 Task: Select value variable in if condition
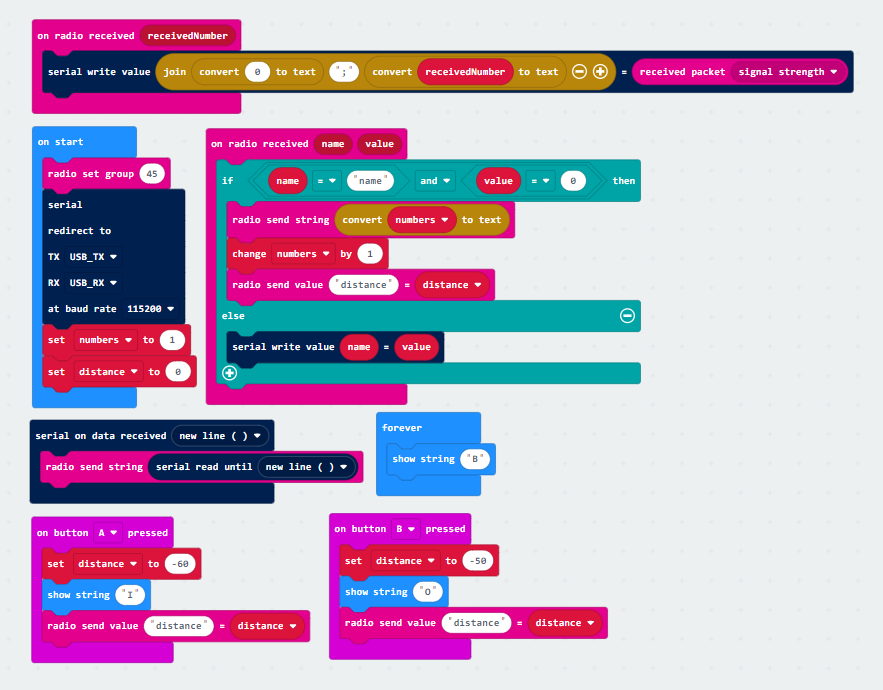click(498, 181)
